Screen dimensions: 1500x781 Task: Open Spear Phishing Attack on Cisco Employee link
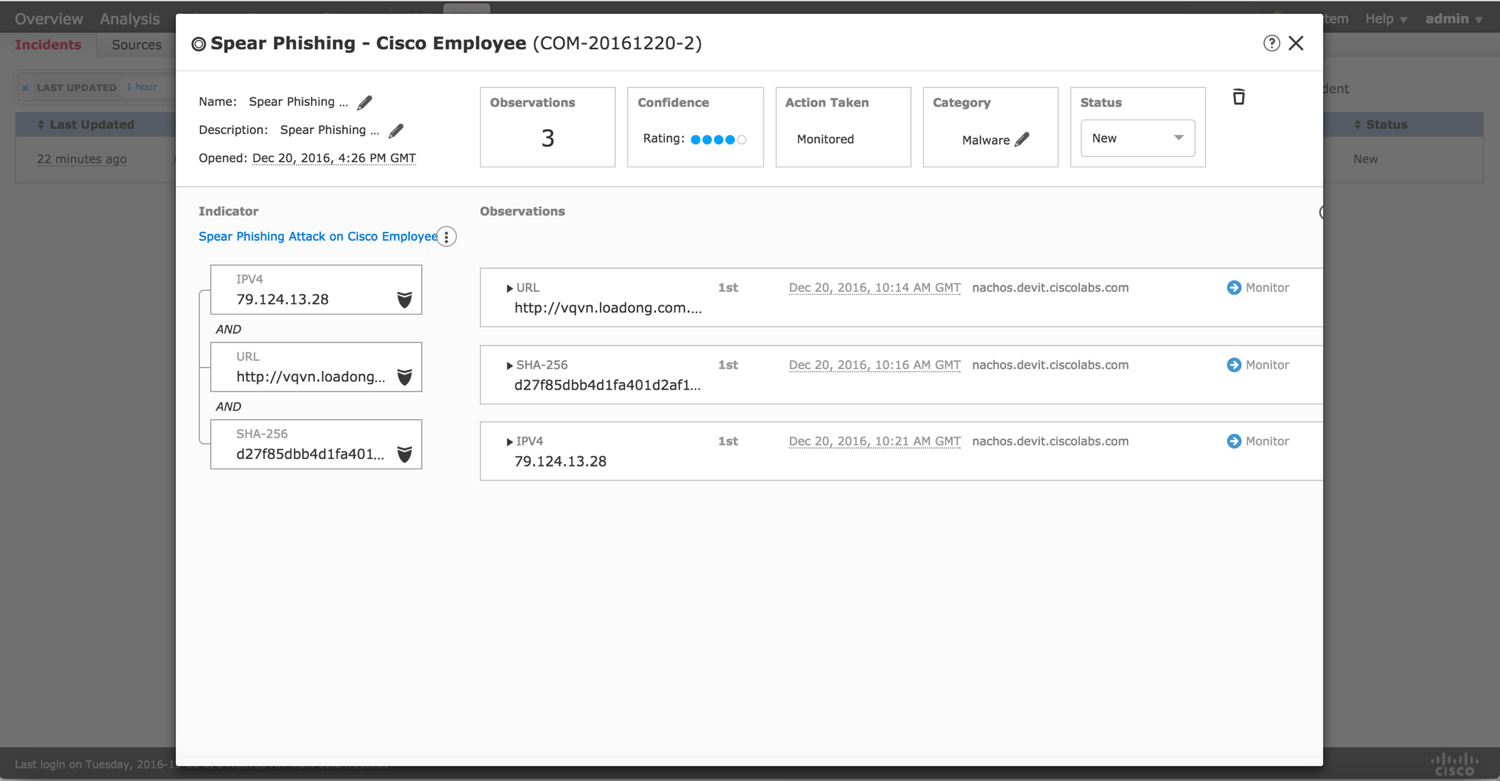coord(318,237)
